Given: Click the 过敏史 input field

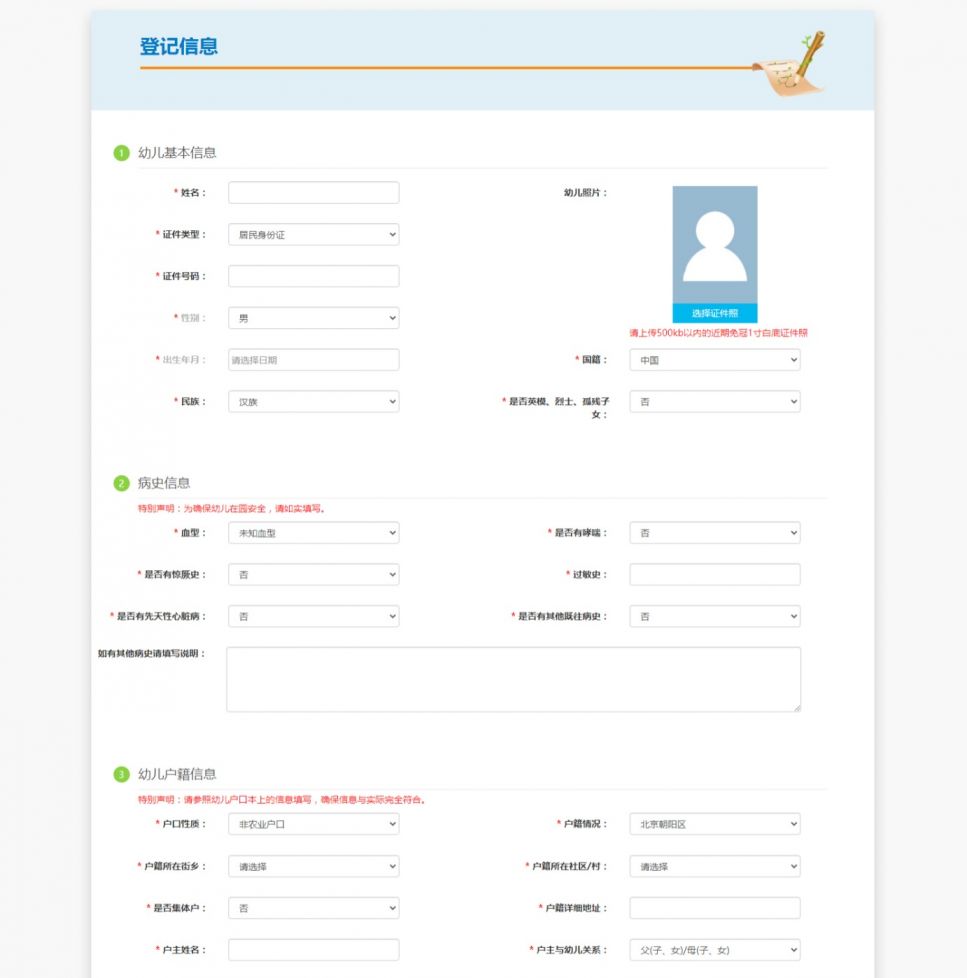Looking at the screenshot, I should pos(715,574).
